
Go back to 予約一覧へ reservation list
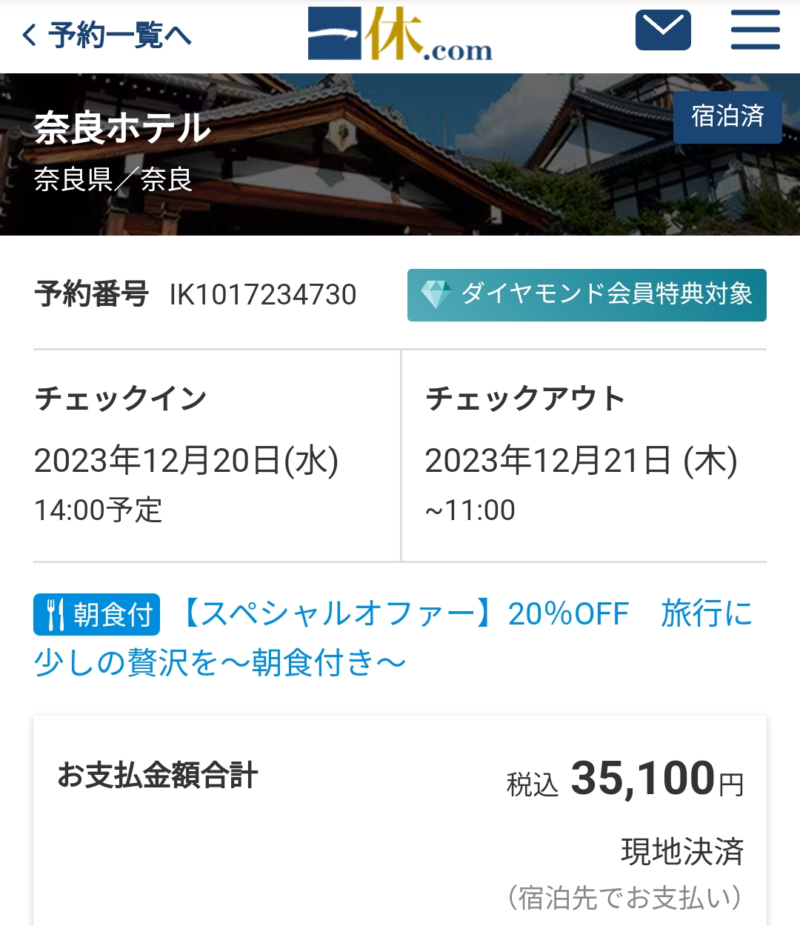(106, 36)
